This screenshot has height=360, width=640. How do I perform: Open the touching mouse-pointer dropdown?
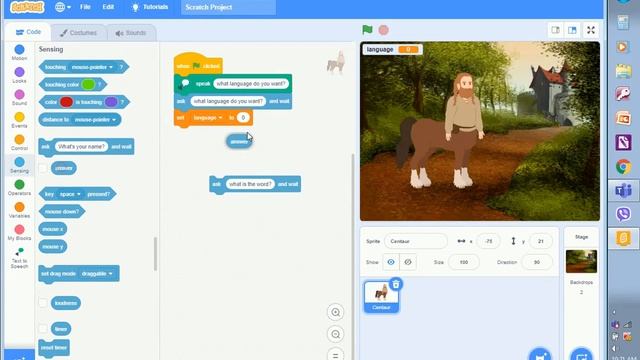point(92,67)
